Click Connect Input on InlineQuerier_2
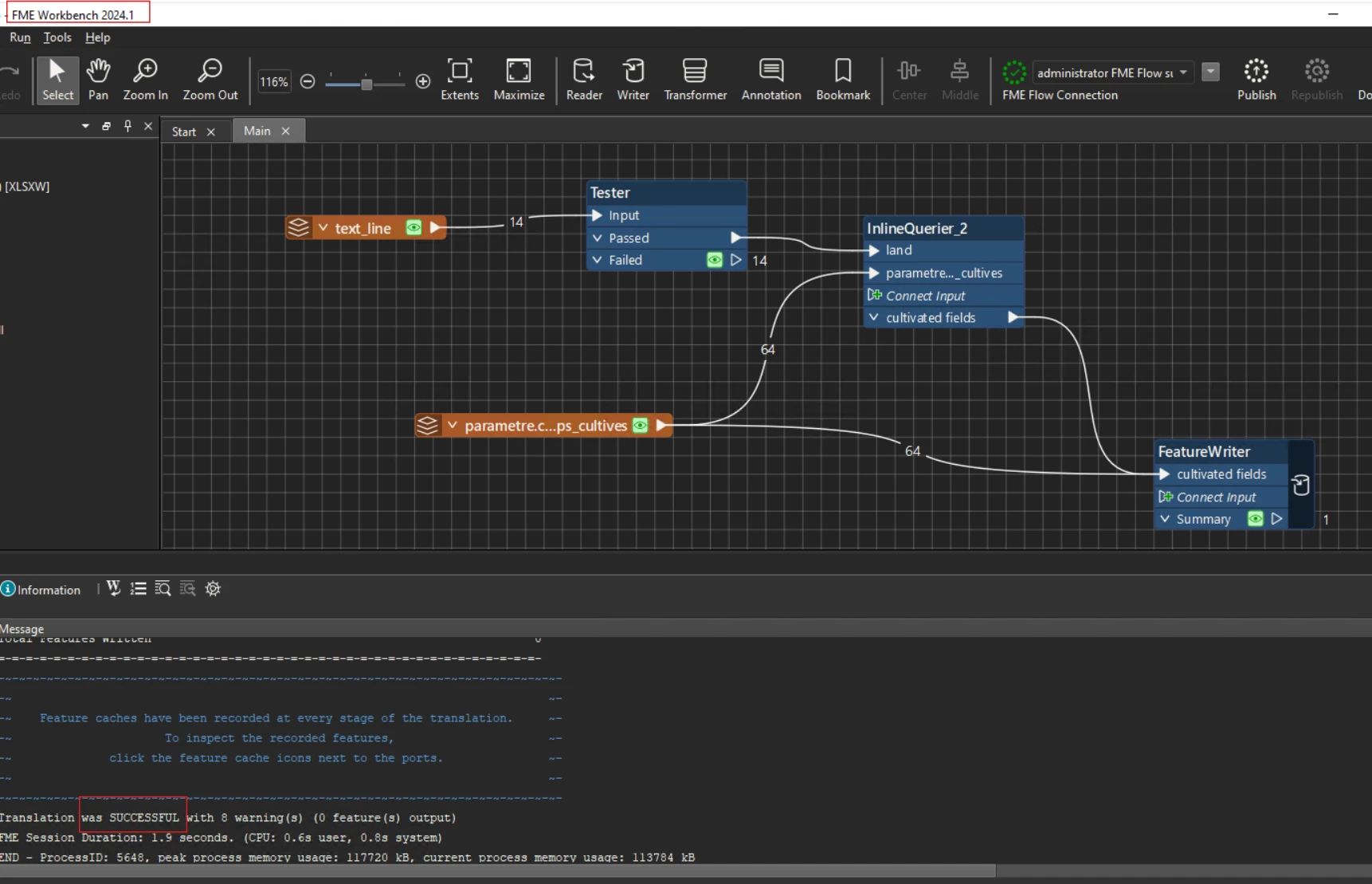Screen dimensions: 1372x884 coord(925,296)
